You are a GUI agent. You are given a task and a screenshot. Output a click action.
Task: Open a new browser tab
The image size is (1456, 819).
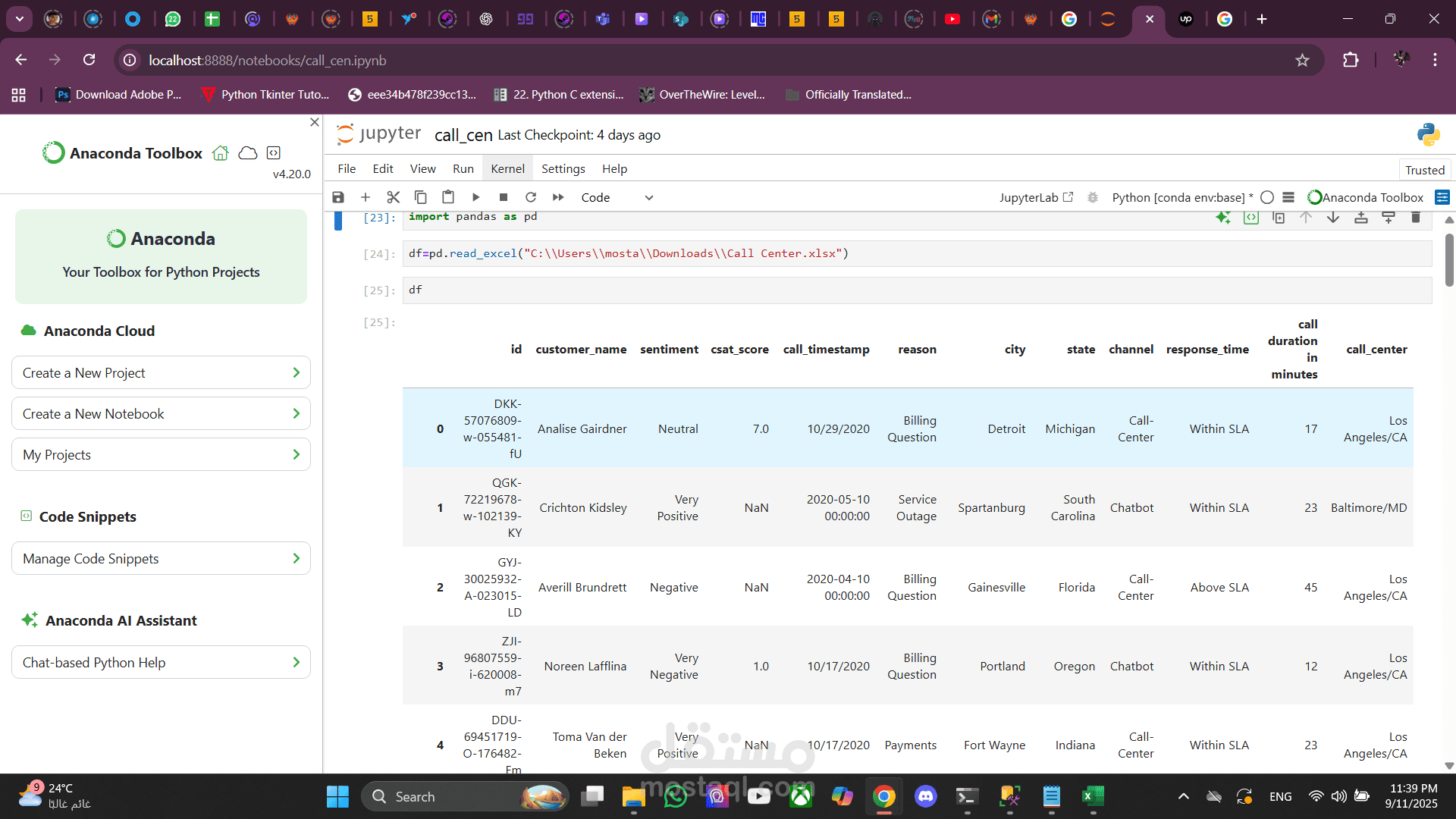(1262, 19)
